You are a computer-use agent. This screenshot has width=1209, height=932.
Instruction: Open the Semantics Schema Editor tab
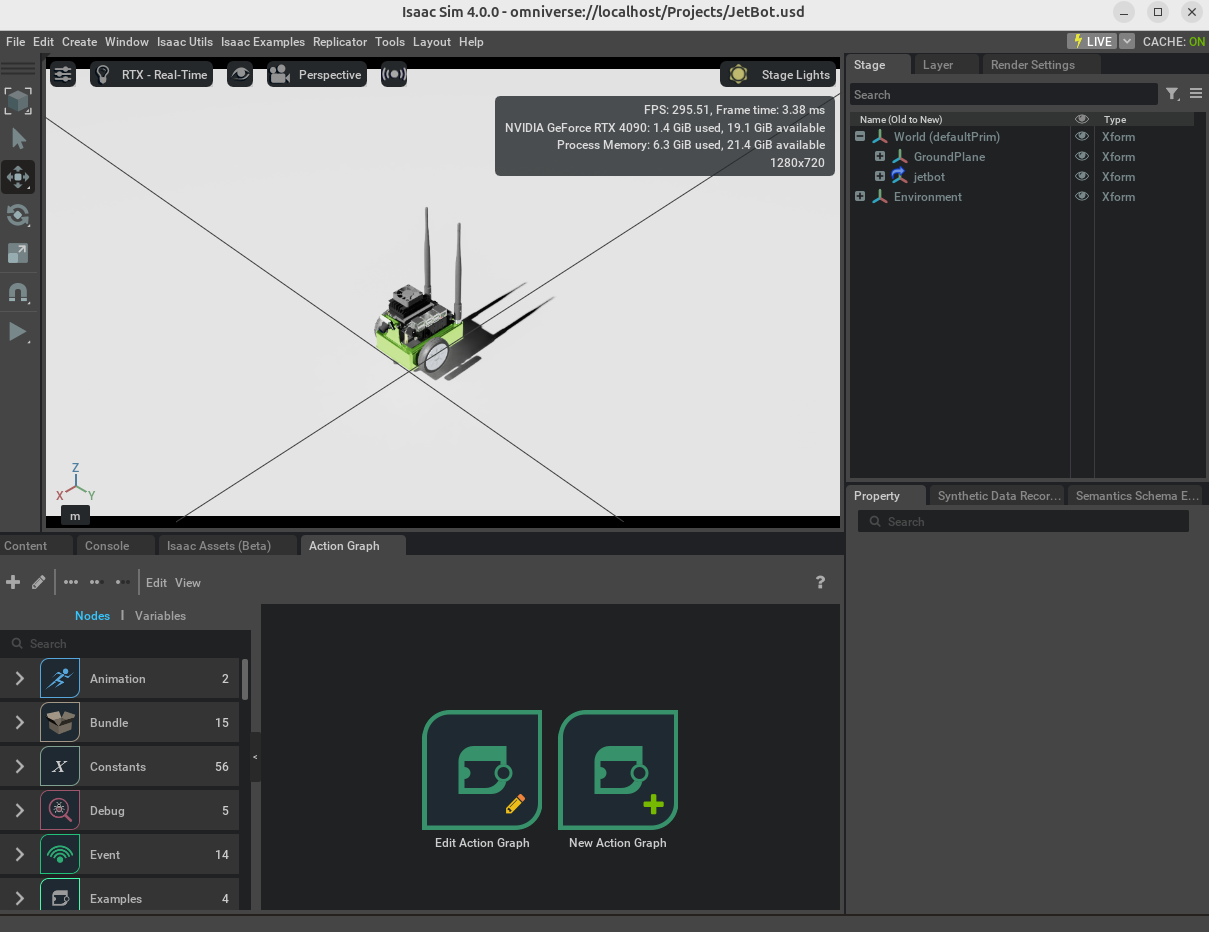pos(1137,496)
